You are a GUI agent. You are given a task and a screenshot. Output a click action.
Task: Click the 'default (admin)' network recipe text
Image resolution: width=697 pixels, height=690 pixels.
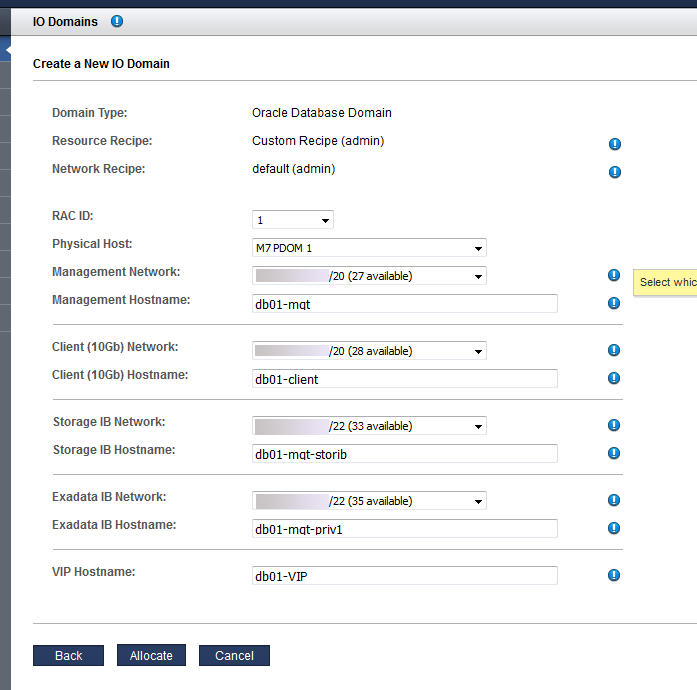point(294,169)
